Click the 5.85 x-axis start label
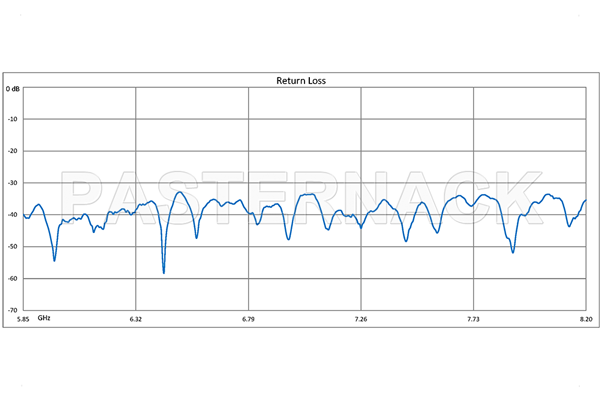The height and width of the screenshot is (400, 600). pyautogui.click(x=10, y=319)
